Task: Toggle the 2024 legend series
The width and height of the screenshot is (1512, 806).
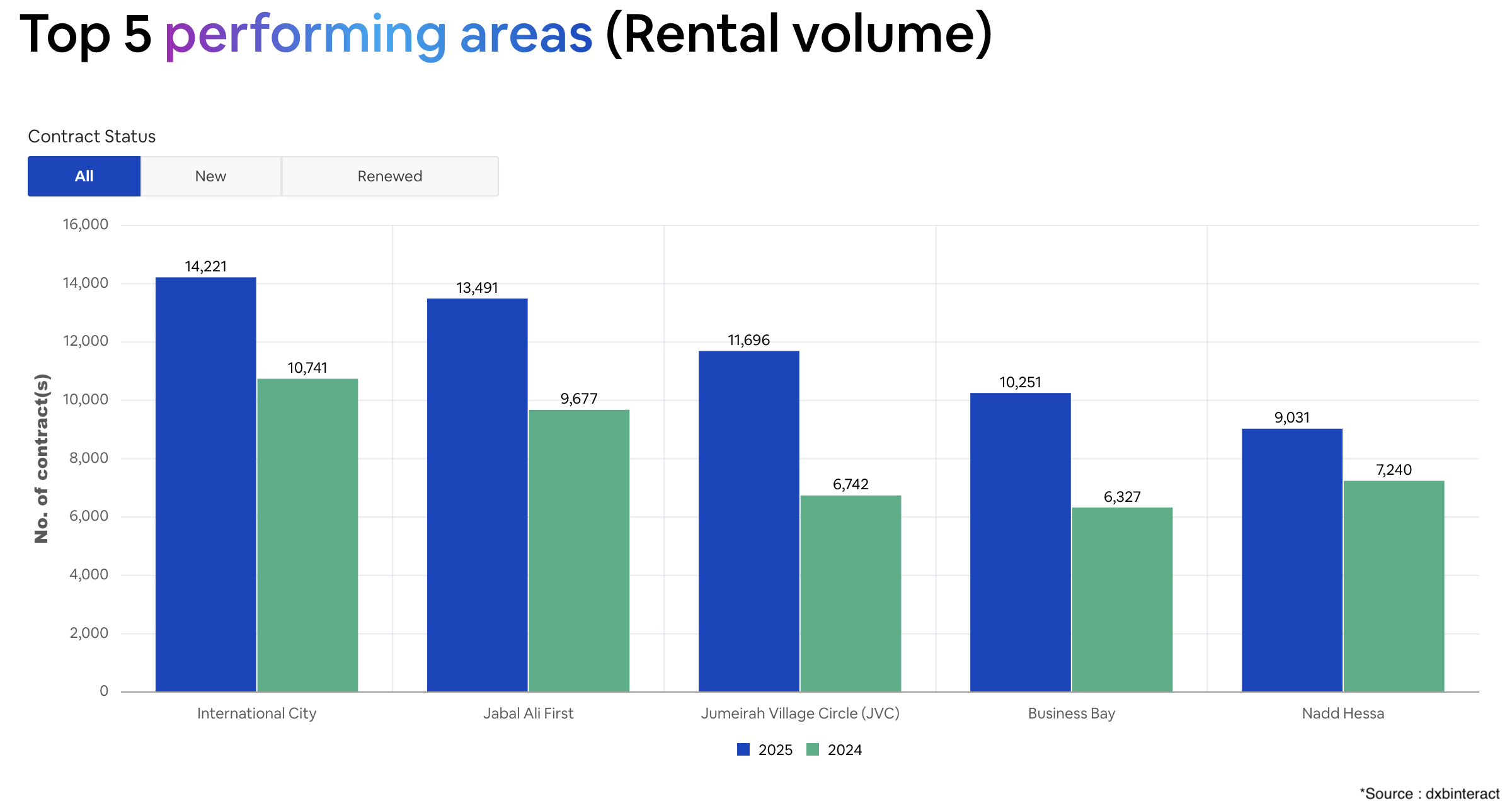Action: click(x=834, y=750)
